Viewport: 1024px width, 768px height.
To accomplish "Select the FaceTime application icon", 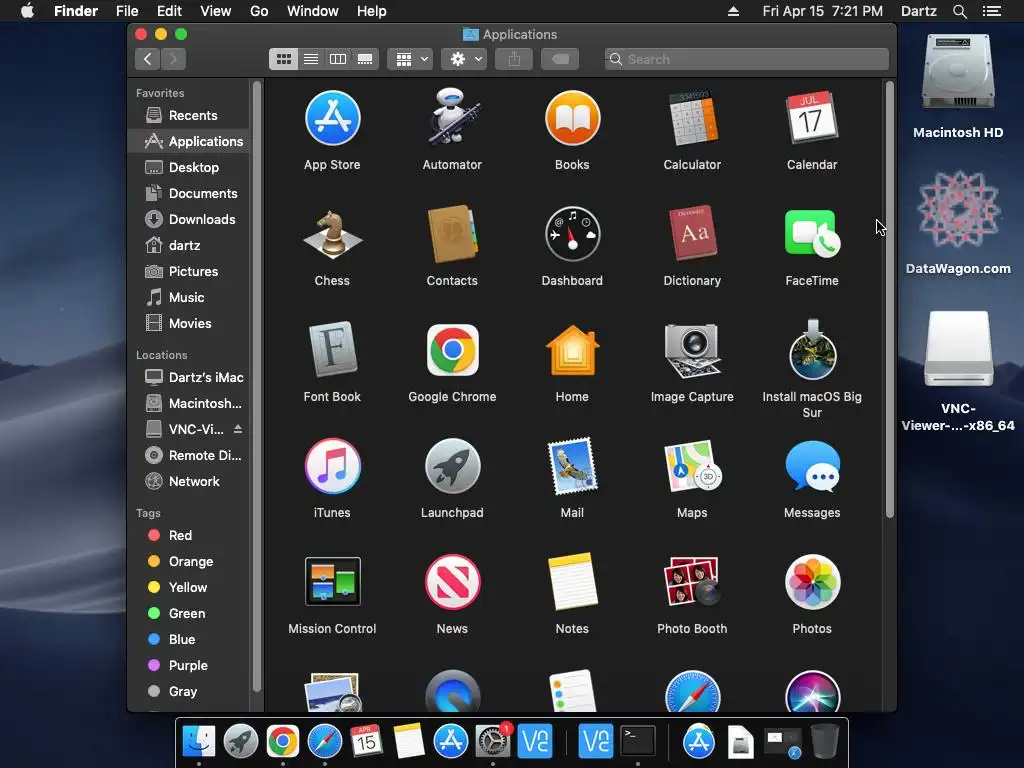I will [812, 234].
